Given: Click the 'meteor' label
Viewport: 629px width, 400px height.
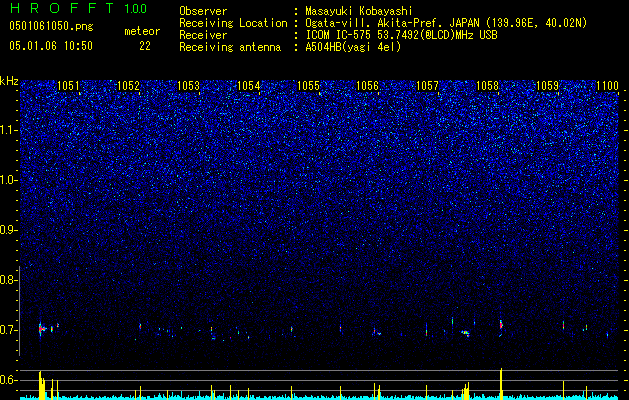Looking at the screenshot, I should pyautogui.click(x=142, y=31).
